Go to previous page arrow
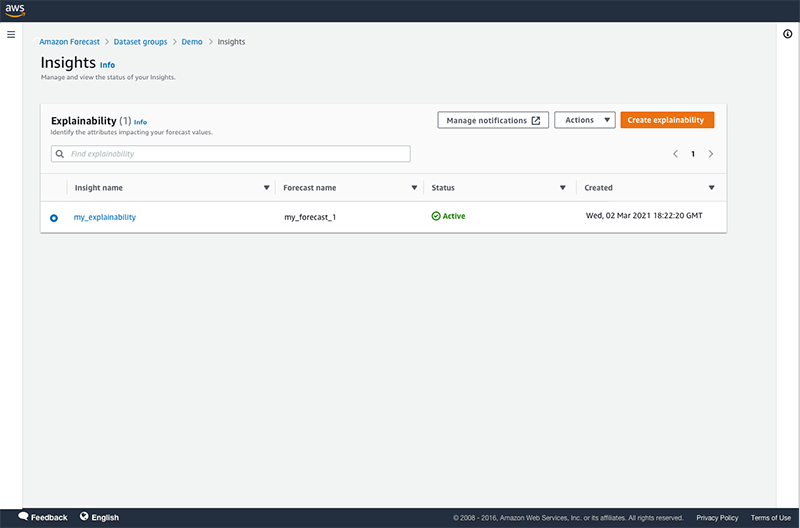Image resolution: width=800 pixels, height=528 pixels. (x=675, y=154)
